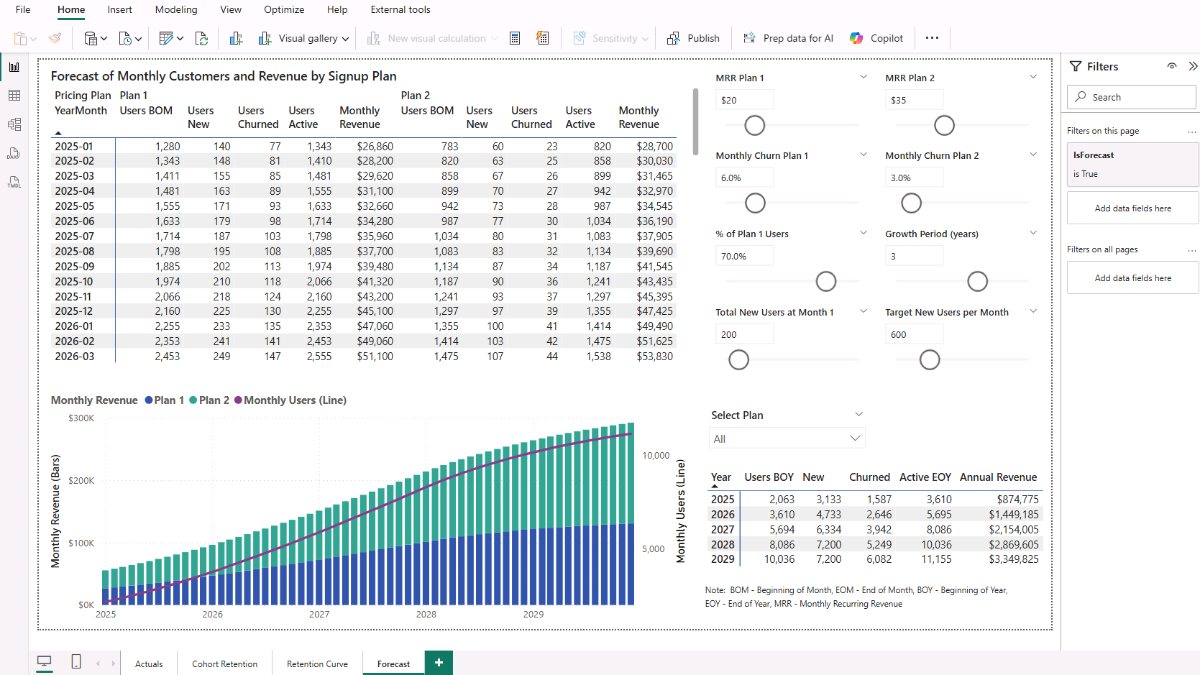Viewport: 1200px width, 675px height.
Task: Open the TMDL view icon
Action: click(14, 182)
